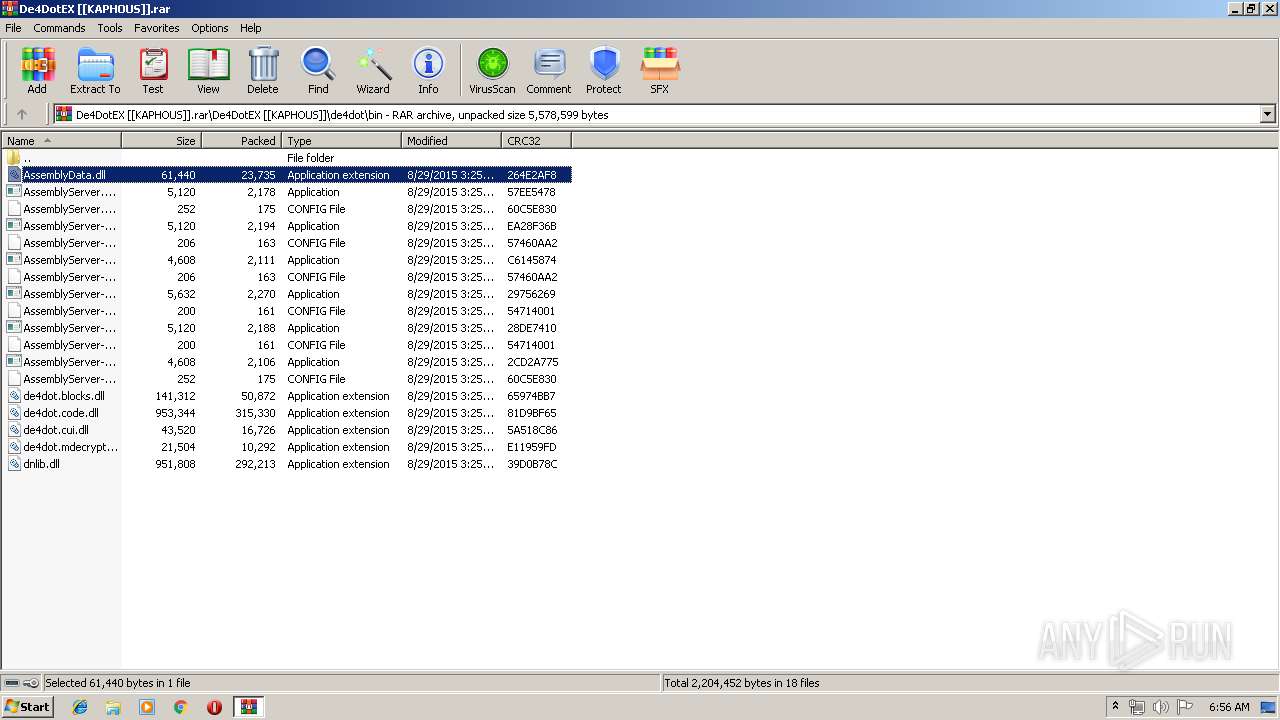The width and height of the screenshot is (1280, 720).
Task: Select AssemblyServer row with CRC 28DE7410
Action: [x=287, y=328]
